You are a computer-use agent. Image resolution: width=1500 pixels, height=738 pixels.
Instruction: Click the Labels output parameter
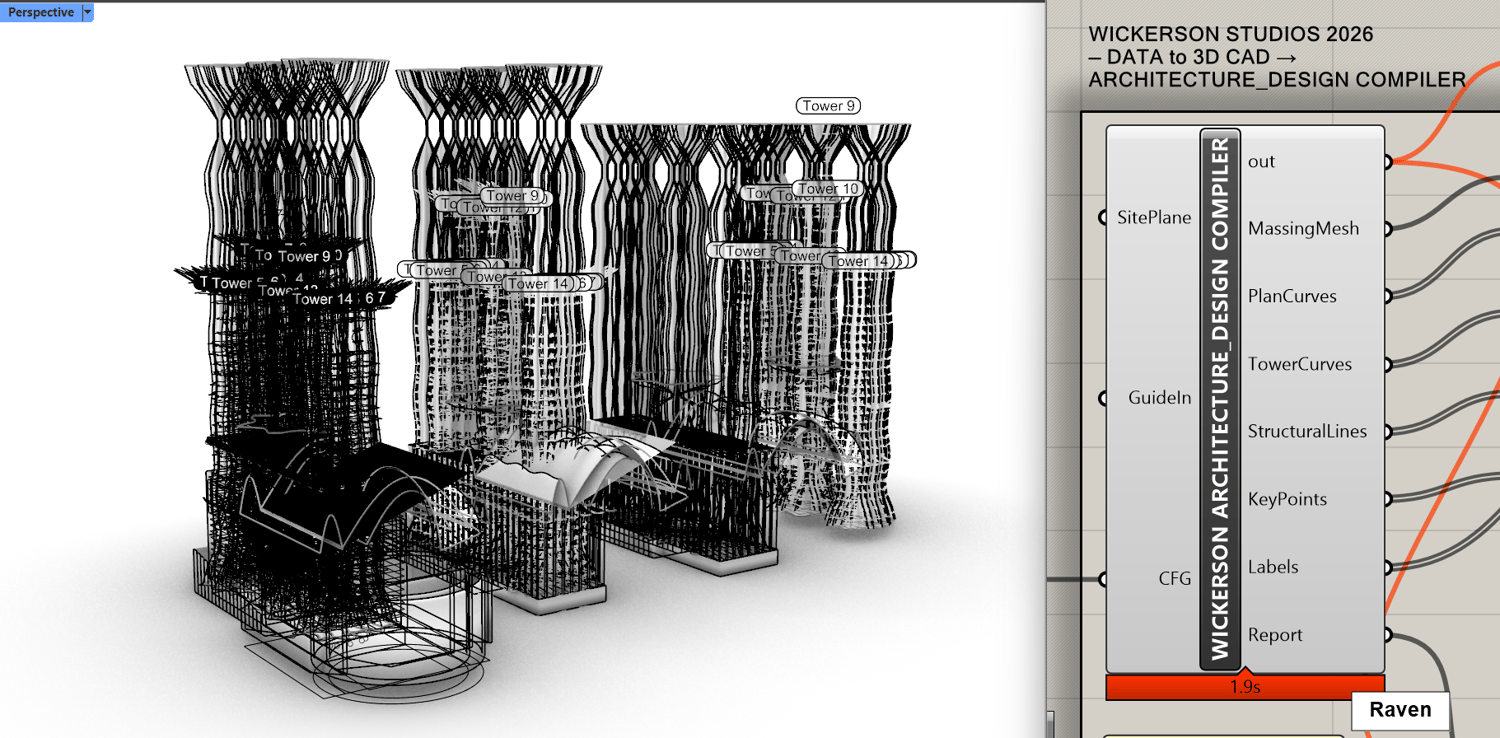point(1273,567)
